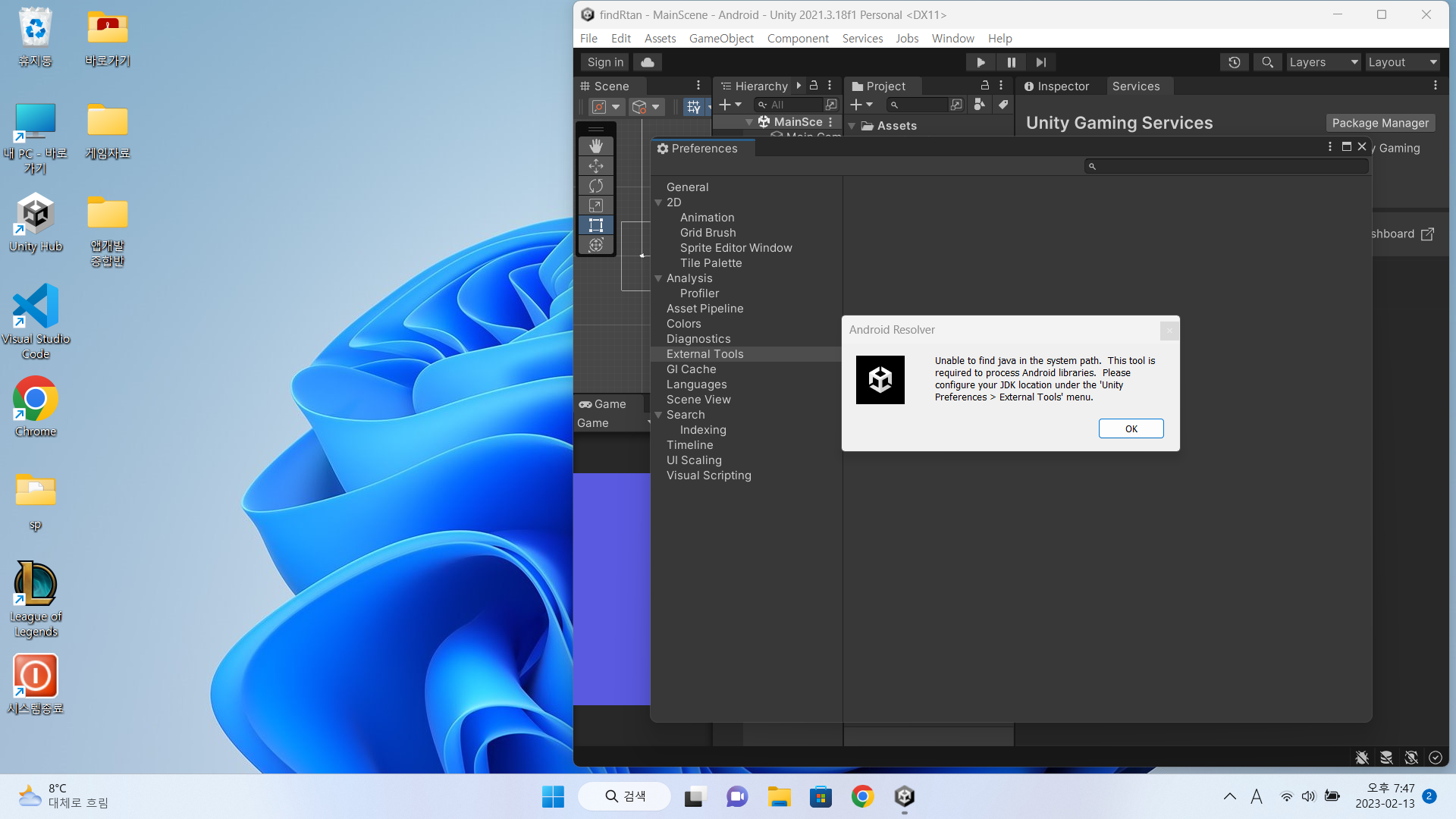This screenshot has width=1456, height=819.
Task: Open MainScene row options menu
Action: click(x=831, y=122)
